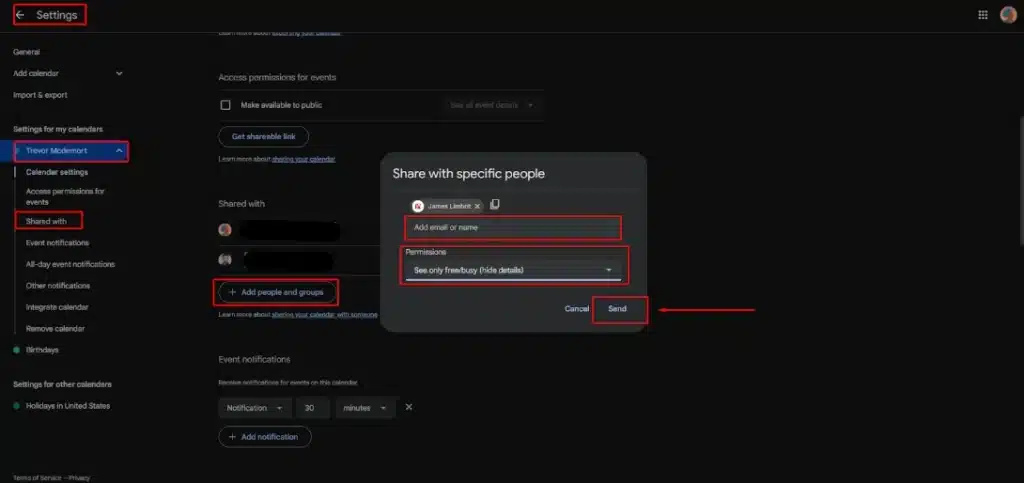
Task: Open the account profile avatar
Action: coord(1008,15)
